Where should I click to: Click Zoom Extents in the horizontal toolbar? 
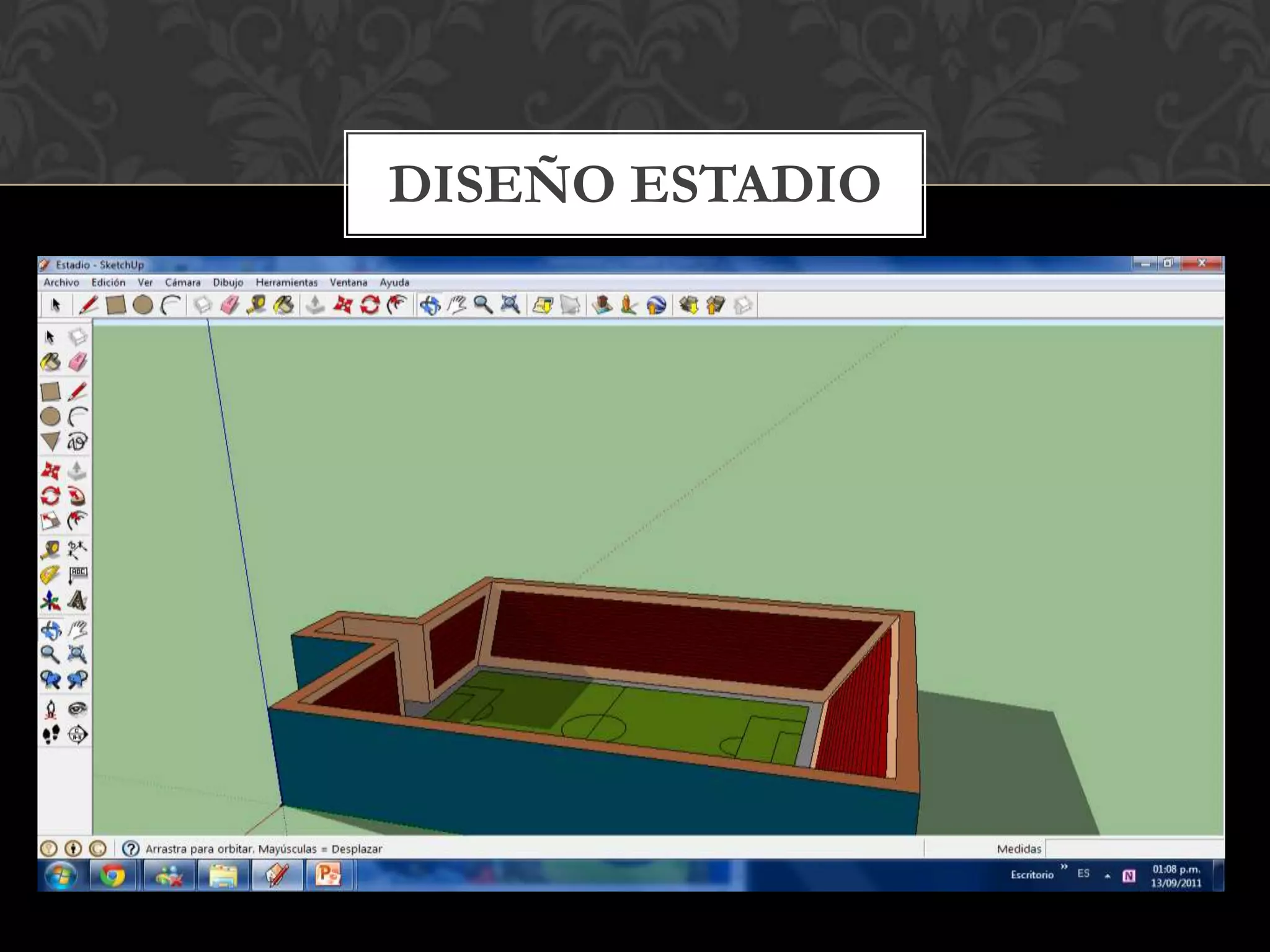510,305
